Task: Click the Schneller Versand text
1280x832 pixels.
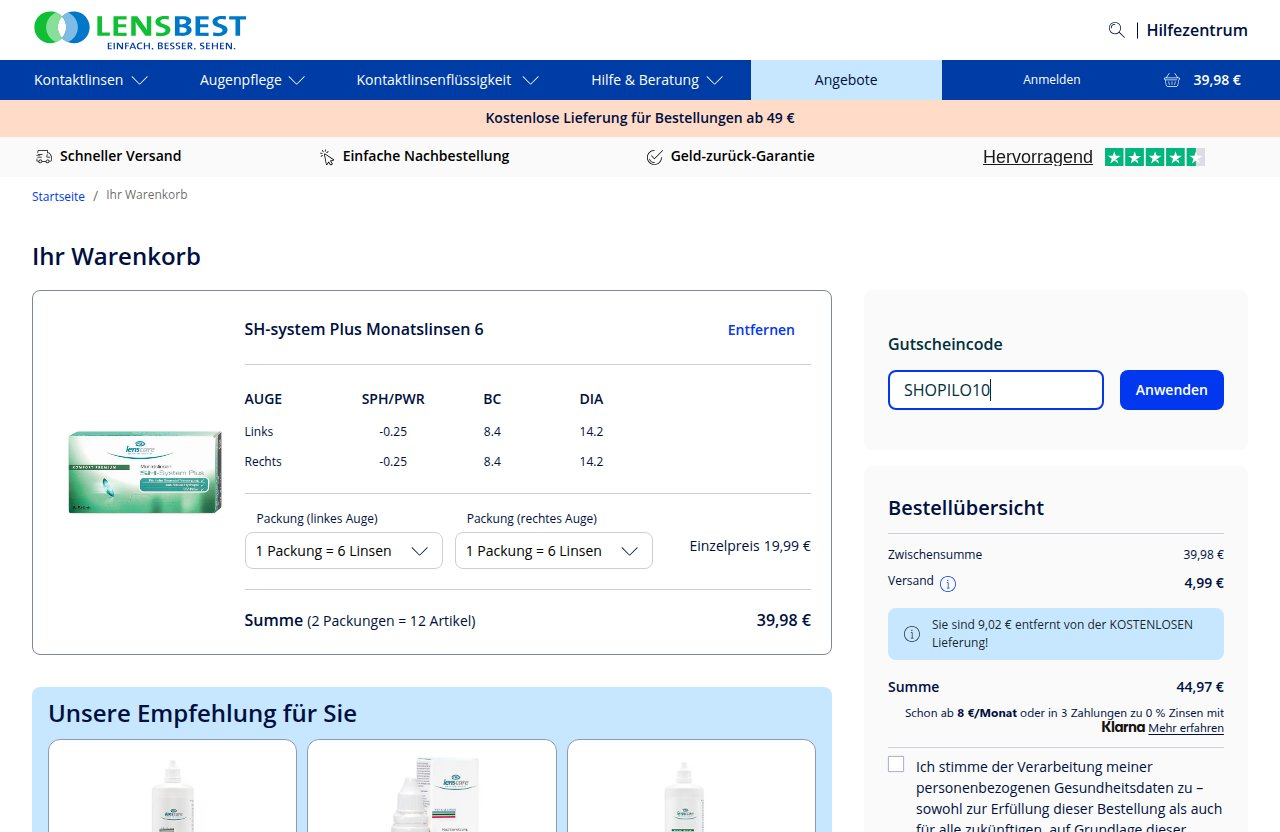Action: 121,156
